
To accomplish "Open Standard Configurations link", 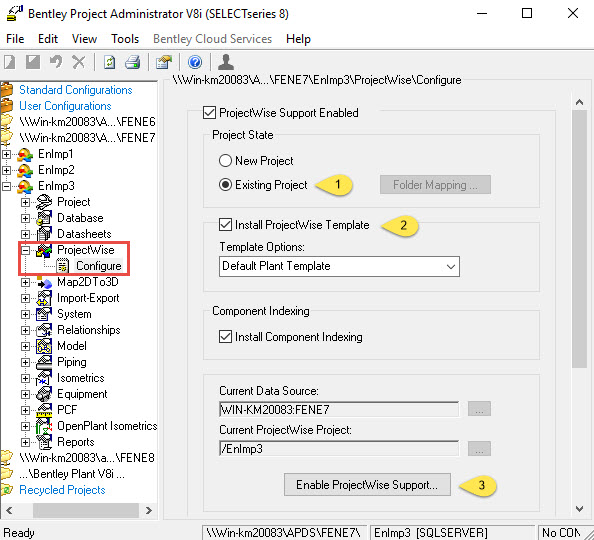I will (76, 90).
